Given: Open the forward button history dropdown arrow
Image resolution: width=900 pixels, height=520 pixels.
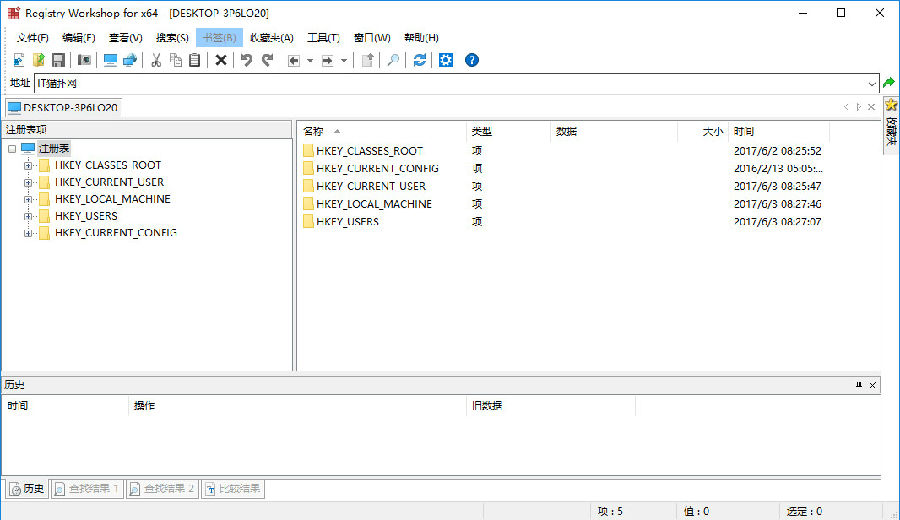Looking at the screenshot, I should 344,60.
